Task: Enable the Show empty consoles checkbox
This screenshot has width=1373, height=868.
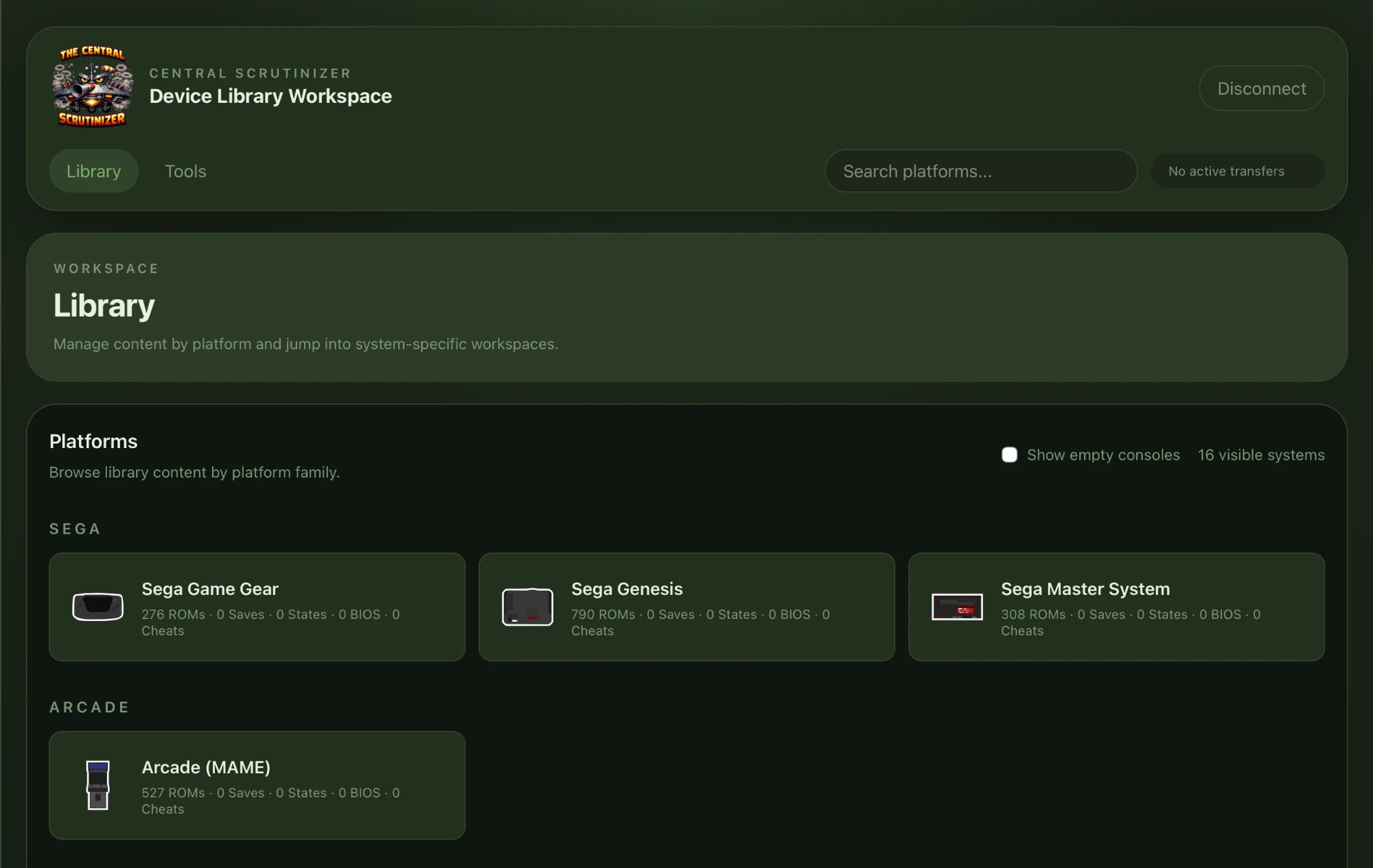Action: [x=1009, y=455]
